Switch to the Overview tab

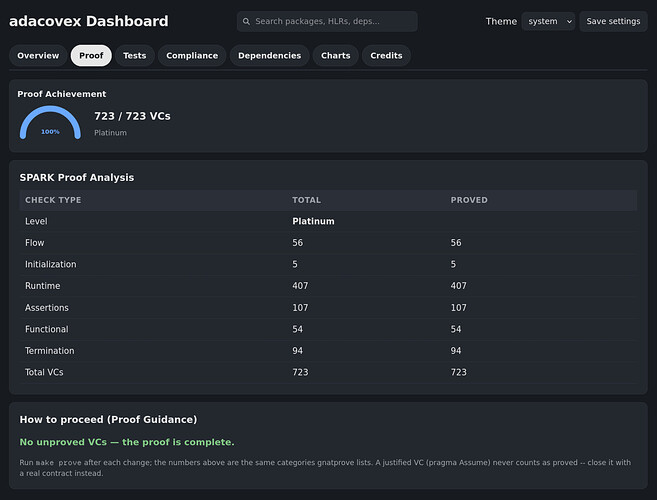click(38, 55)
